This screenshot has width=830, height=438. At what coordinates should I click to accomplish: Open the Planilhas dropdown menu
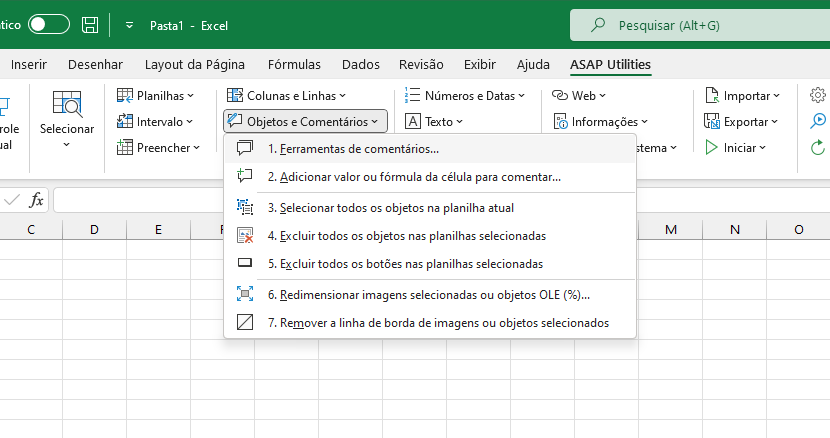pos(156,95)
